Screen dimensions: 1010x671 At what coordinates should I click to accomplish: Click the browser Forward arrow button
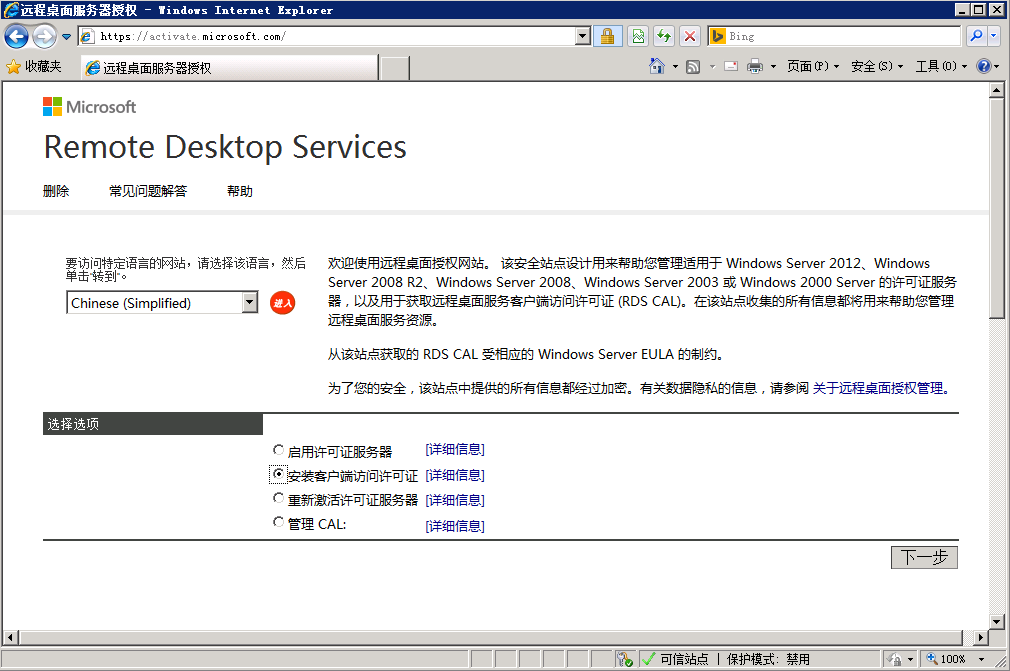pos(44,36)
